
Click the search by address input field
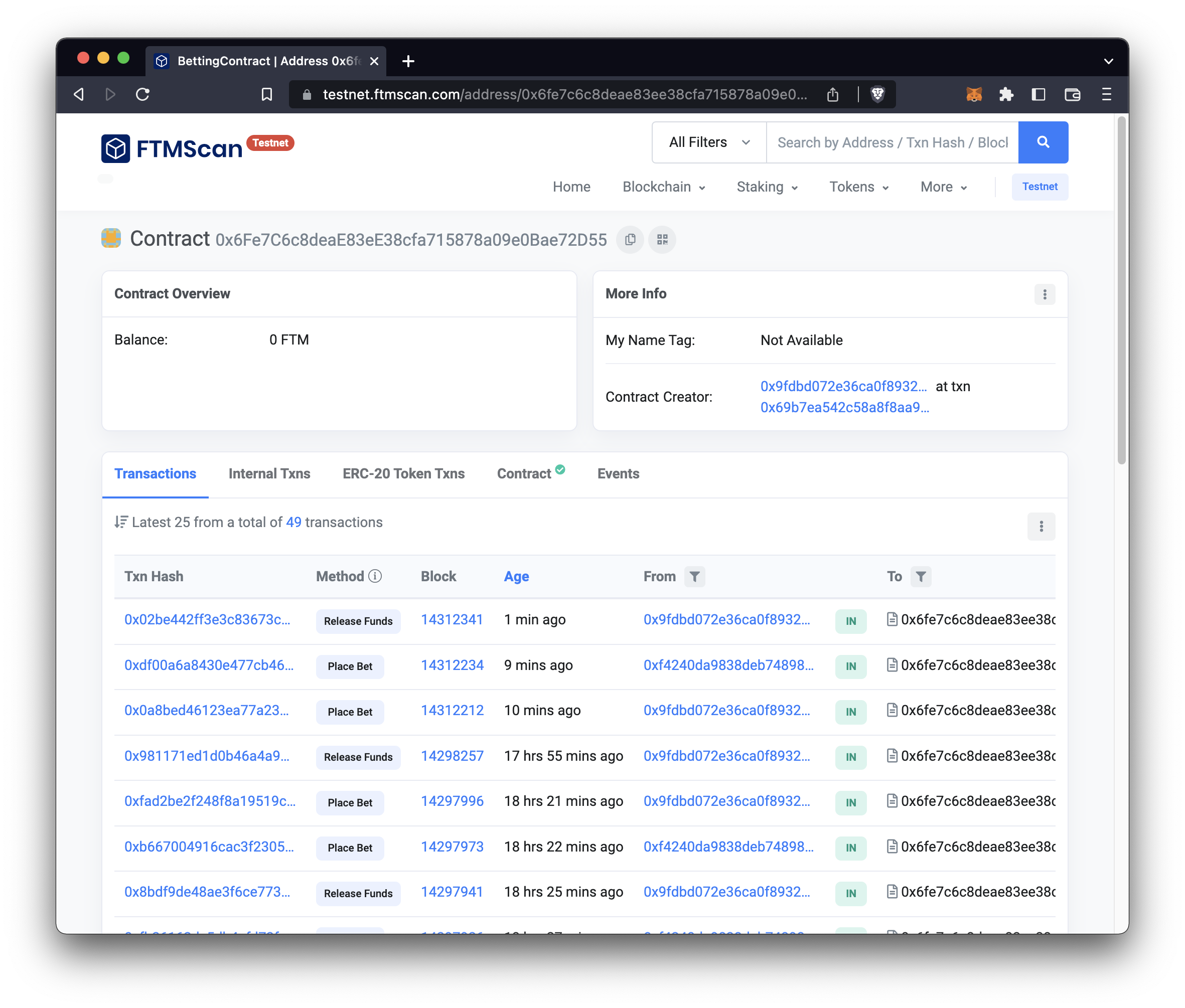coord(892,142)
